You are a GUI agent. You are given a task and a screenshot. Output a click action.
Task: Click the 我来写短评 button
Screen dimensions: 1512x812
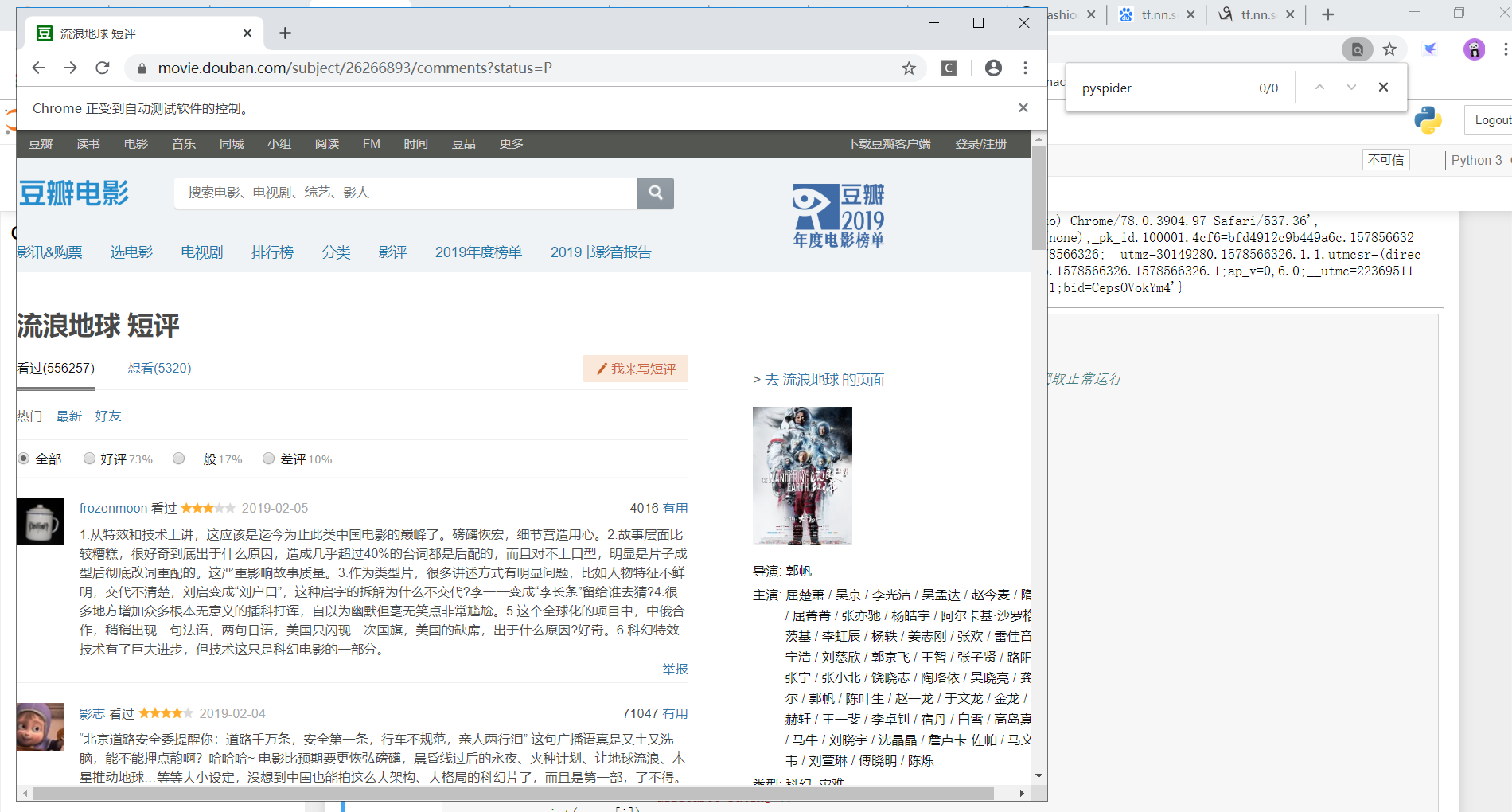635,369
